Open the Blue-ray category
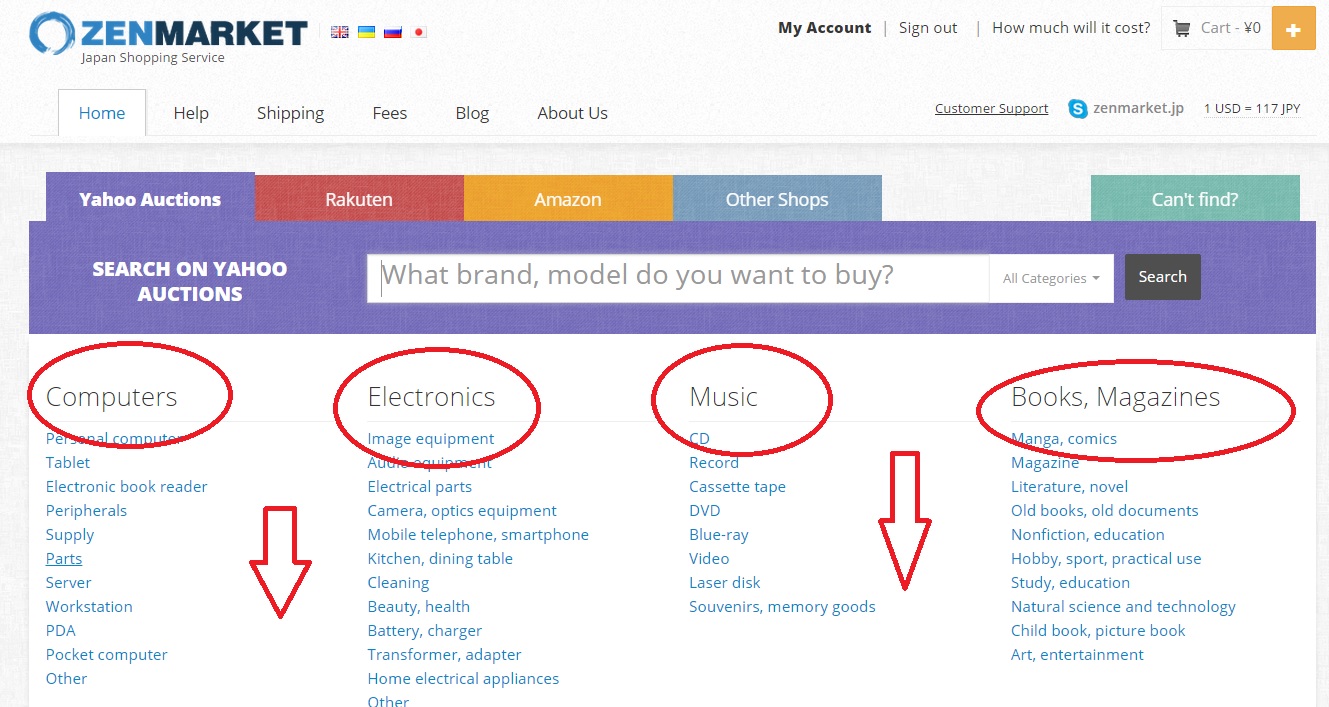 pos(719,535)
